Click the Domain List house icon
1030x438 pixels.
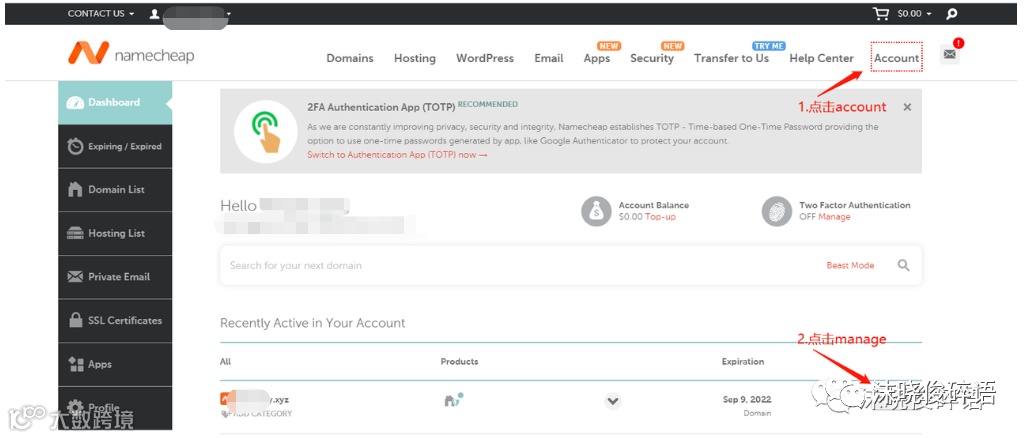click(76, 189)
